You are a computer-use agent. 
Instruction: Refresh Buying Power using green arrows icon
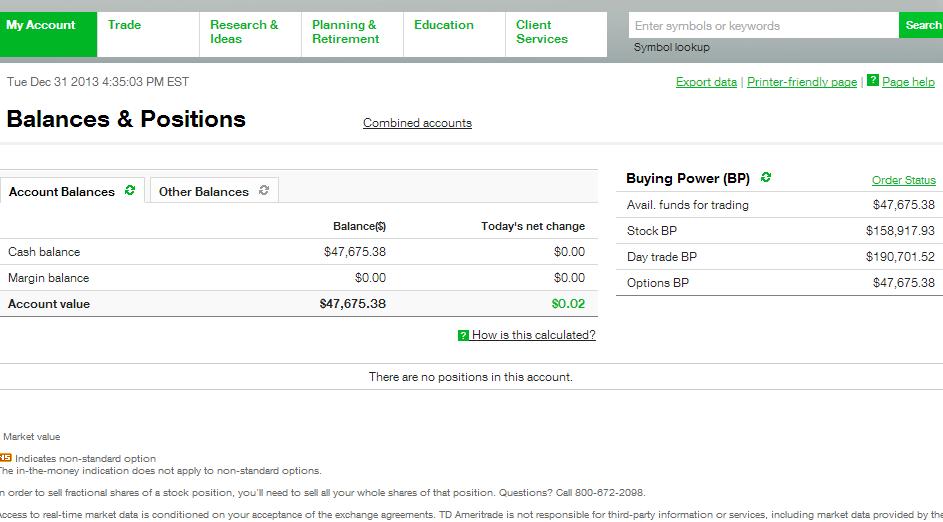(766, 177)
